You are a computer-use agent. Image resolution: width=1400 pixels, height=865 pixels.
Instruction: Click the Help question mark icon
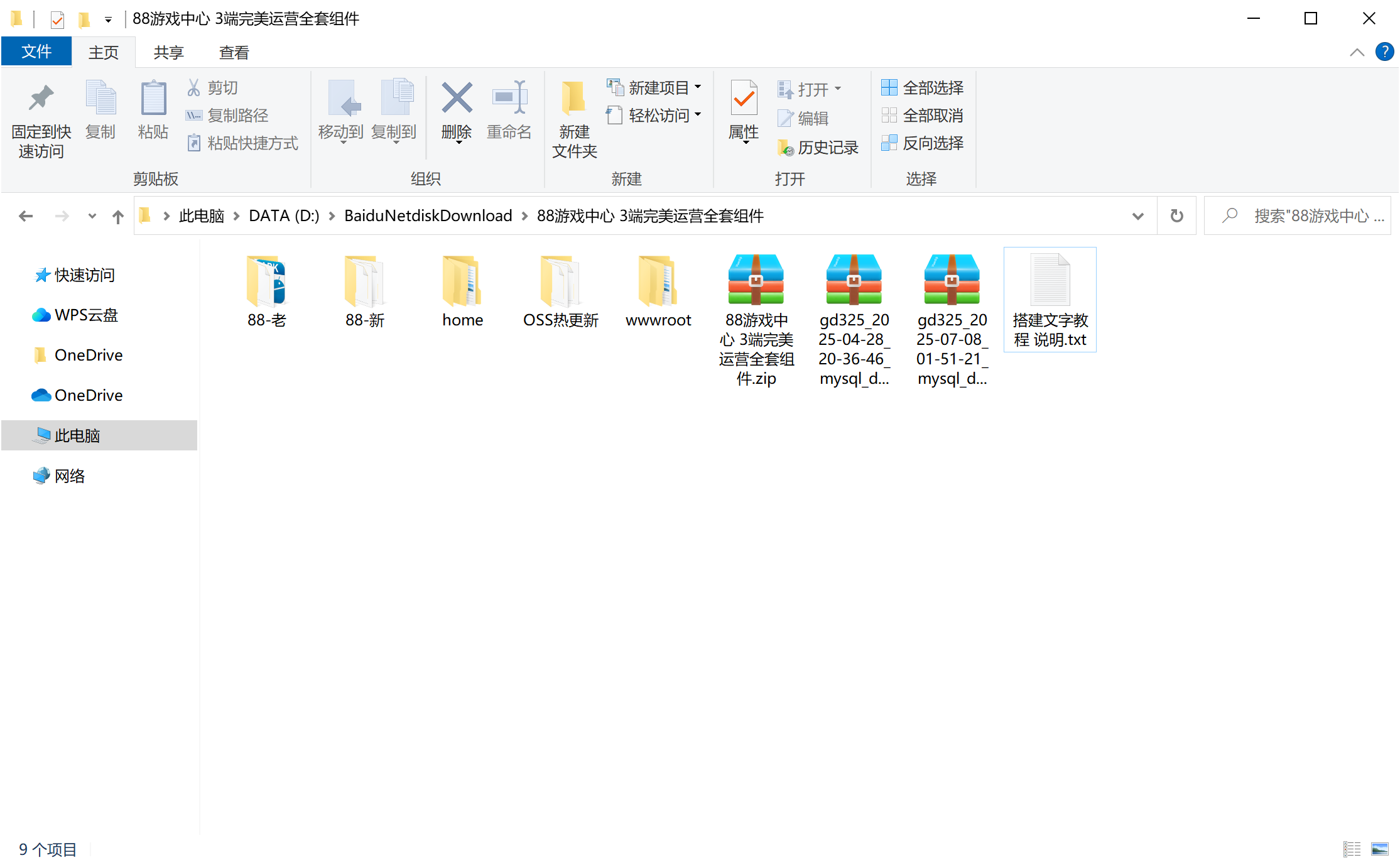[1384, 52]
